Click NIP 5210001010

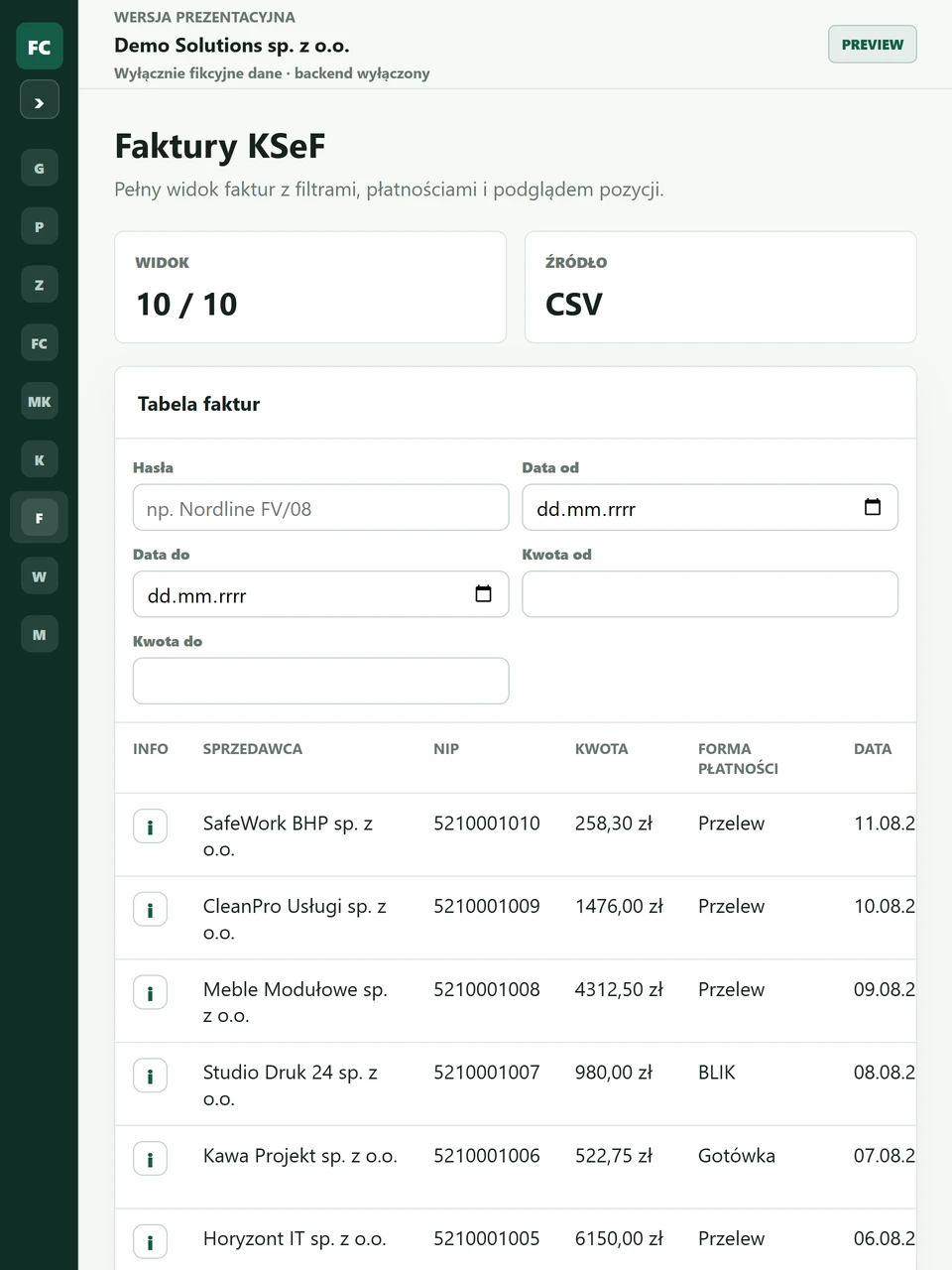(487, 824)
